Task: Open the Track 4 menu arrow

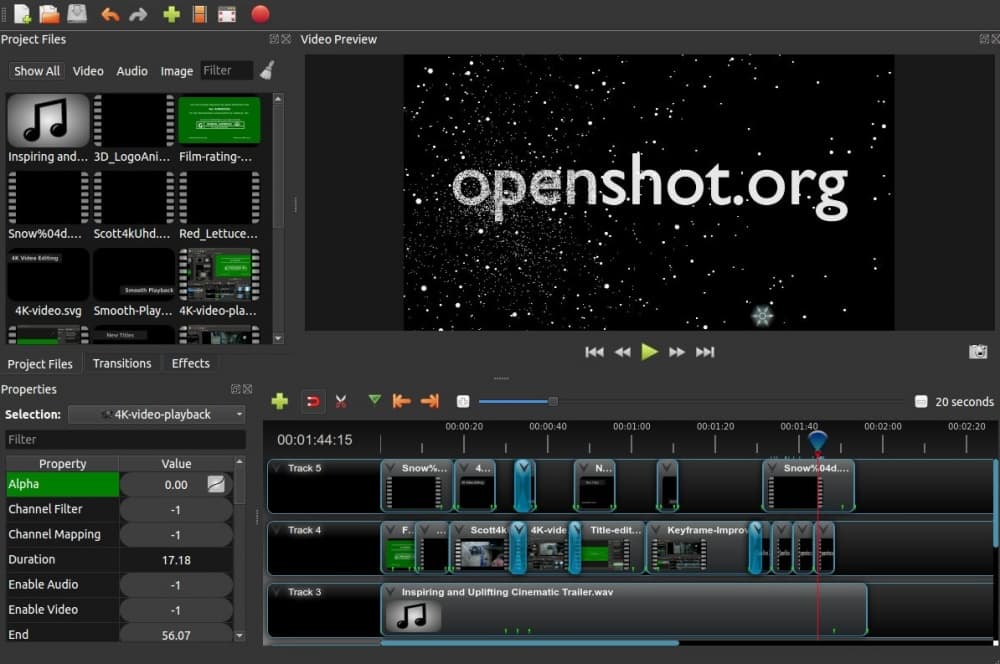Action: click(x=277, y=530)
